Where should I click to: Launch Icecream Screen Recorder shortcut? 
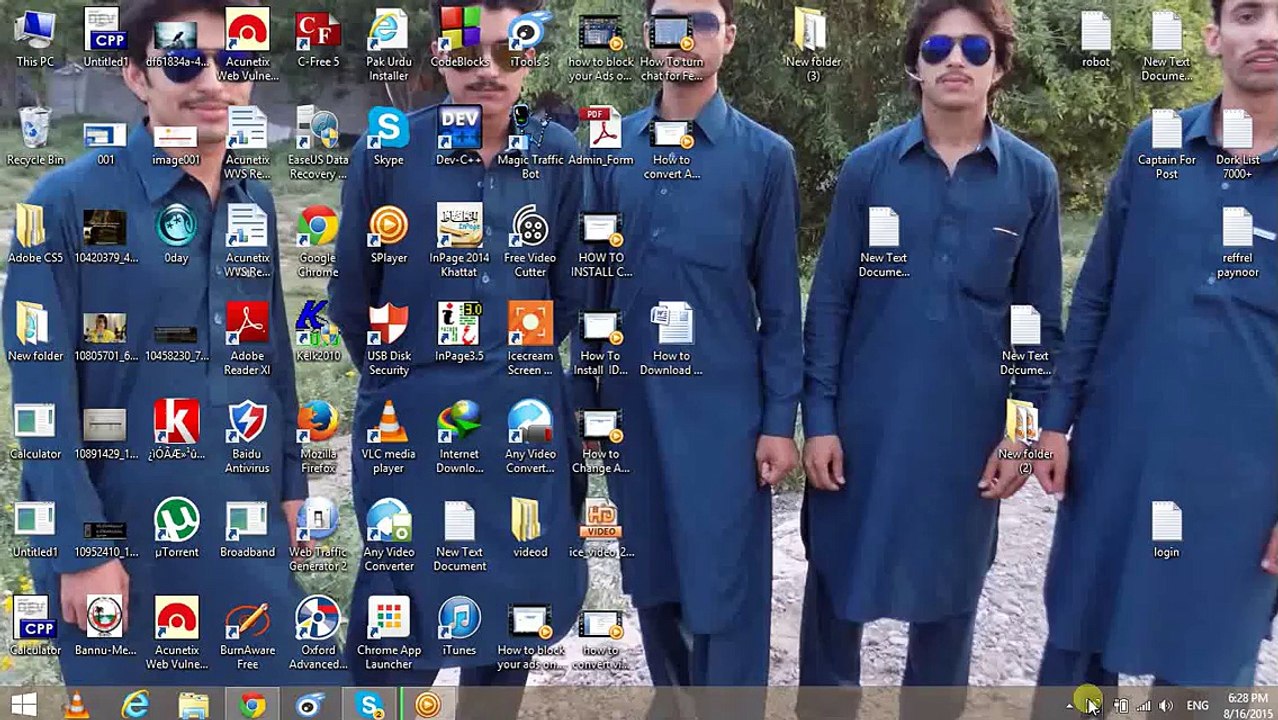click(x=530, y=341)
